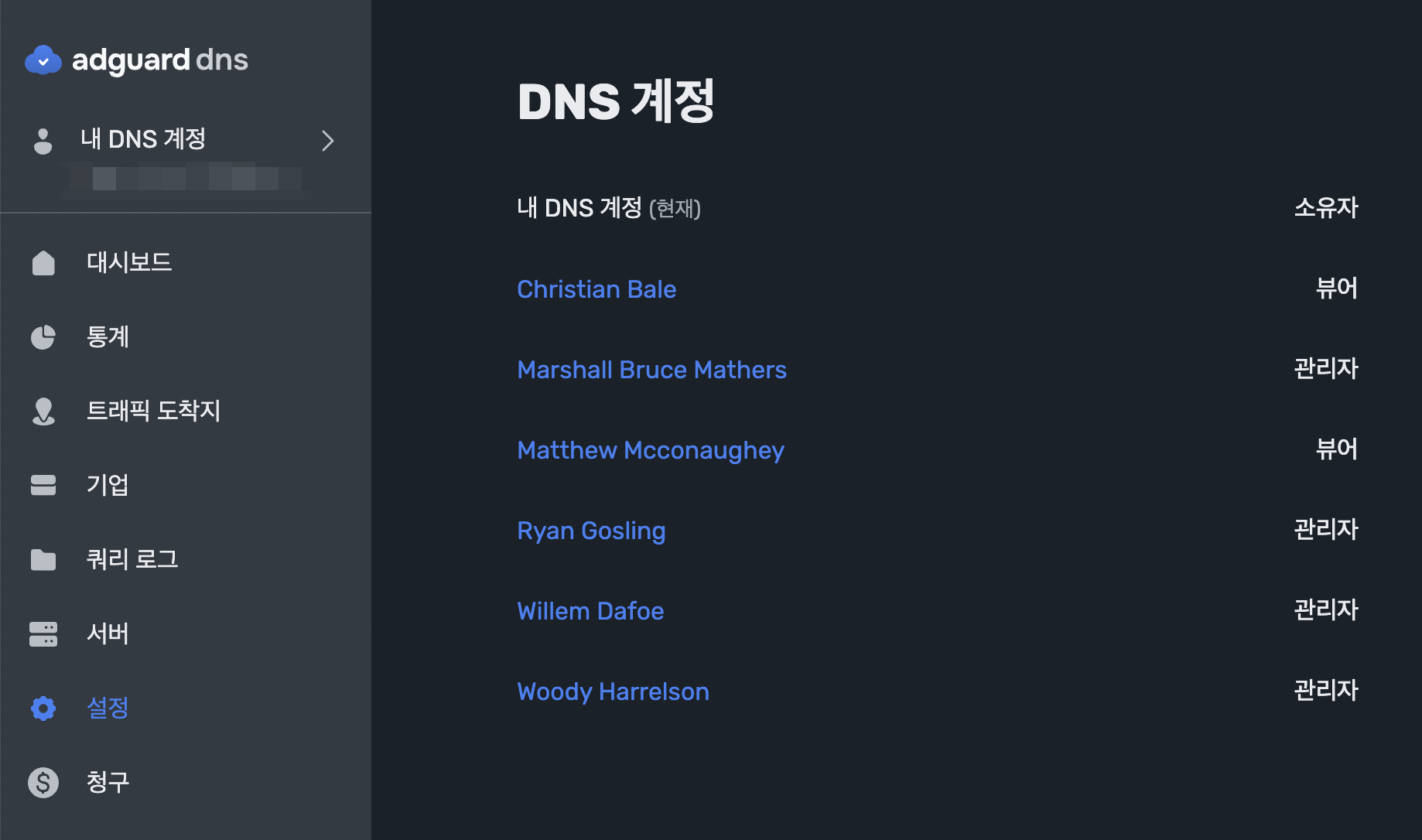The width and height of the screenshot is (1422, 840).
Task: Switch to the 통계 section
Action: (108, 336)
